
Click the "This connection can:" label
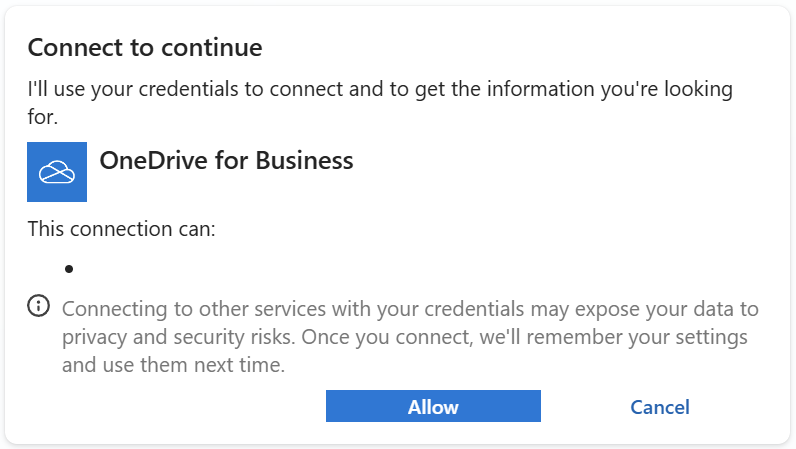(x=121, y=229)
